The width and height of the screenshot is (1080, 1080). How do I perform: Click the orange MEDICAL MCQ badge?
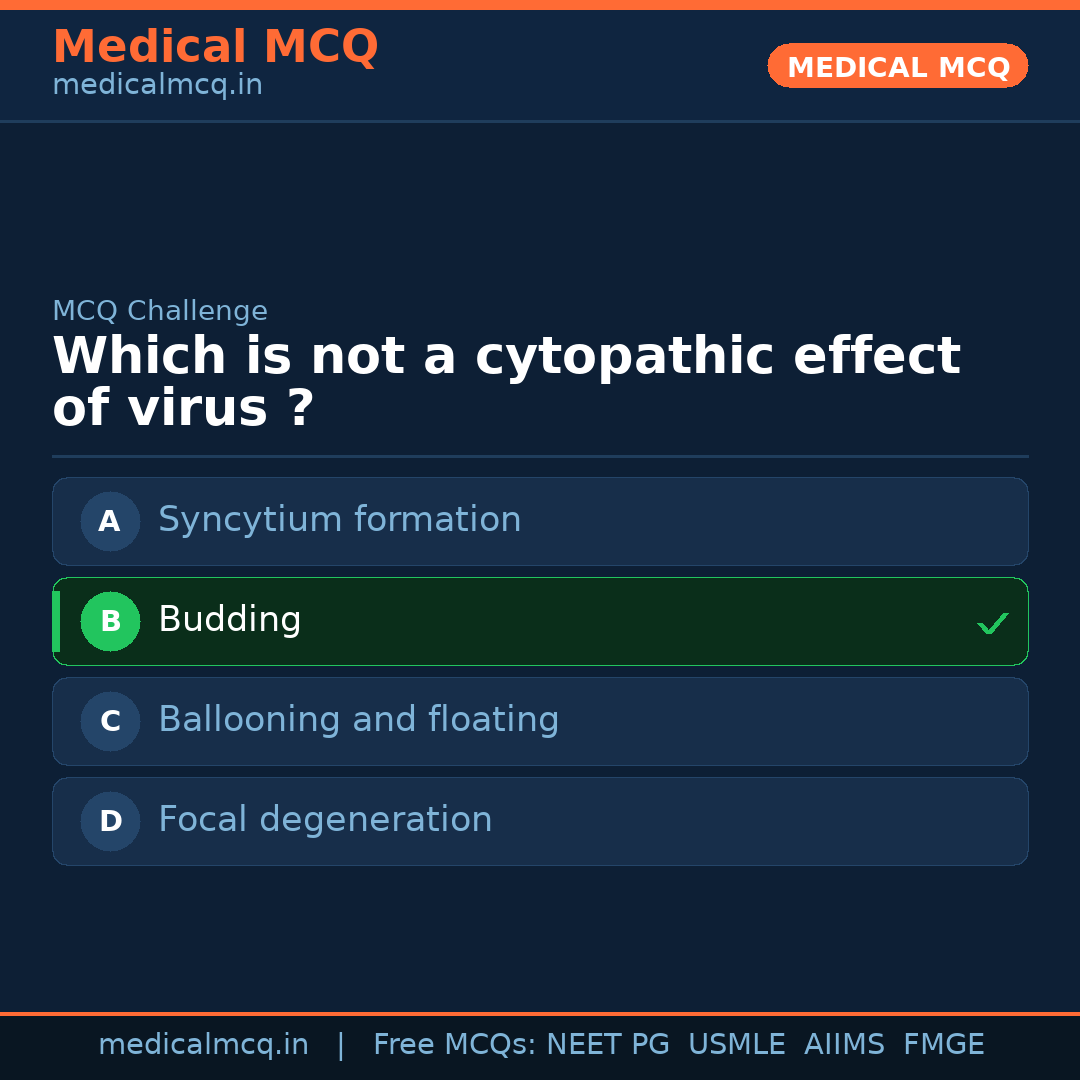pyautogui.click(x=897, y=66)
